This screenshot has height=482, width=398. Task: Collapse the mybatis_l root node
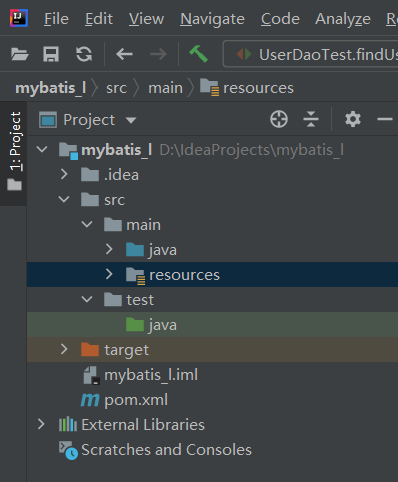(x=42, y=149)
